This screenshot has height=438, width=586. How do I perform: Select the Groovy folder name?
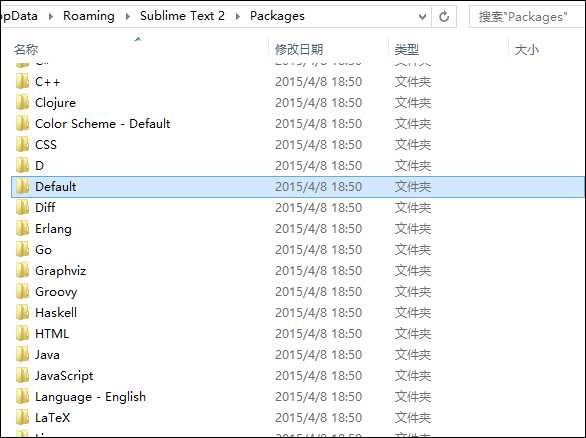(56, 292)
